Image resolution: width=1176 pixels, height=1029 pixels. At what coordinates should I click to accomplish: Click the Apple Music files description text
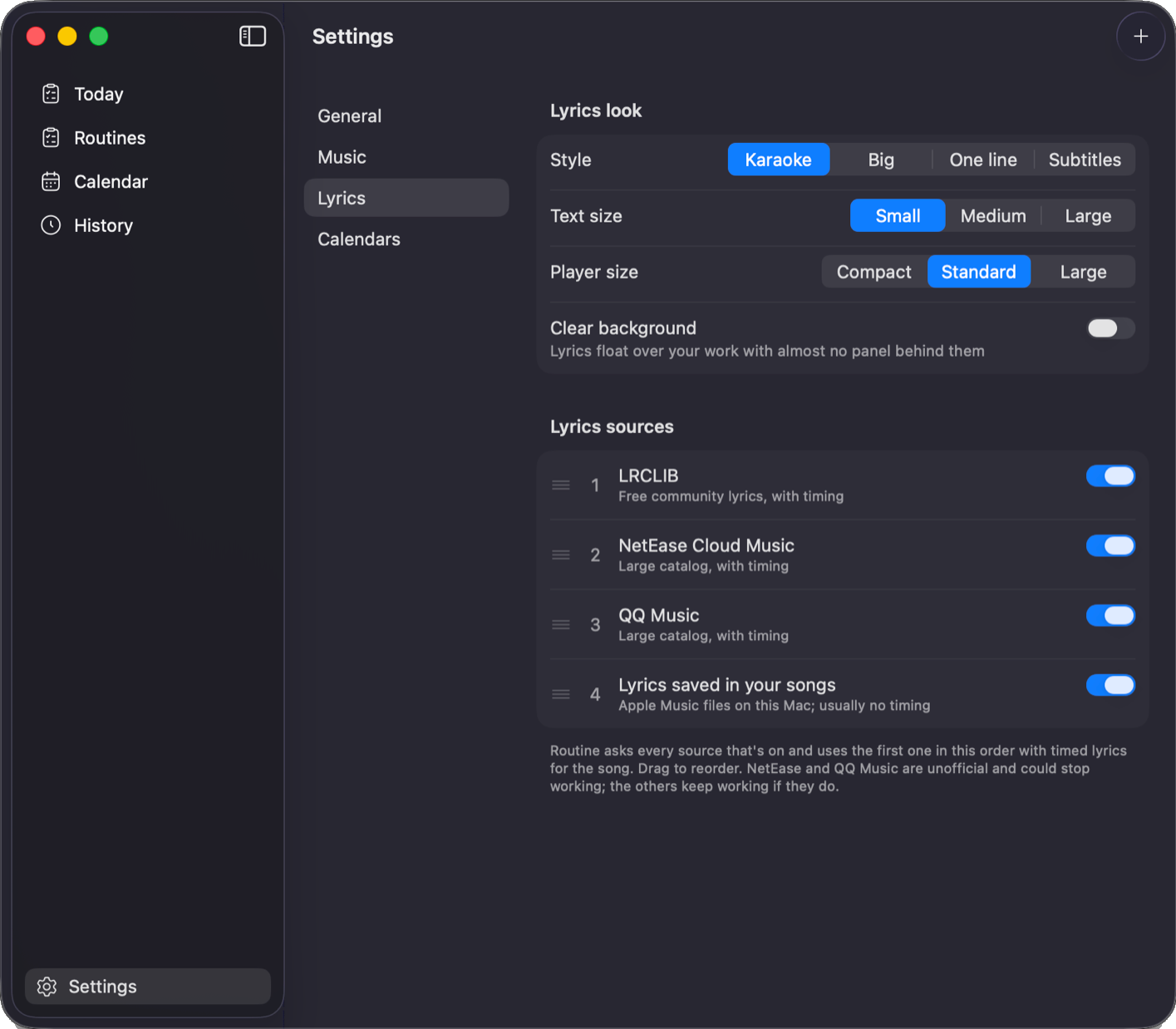pos(775,706)
